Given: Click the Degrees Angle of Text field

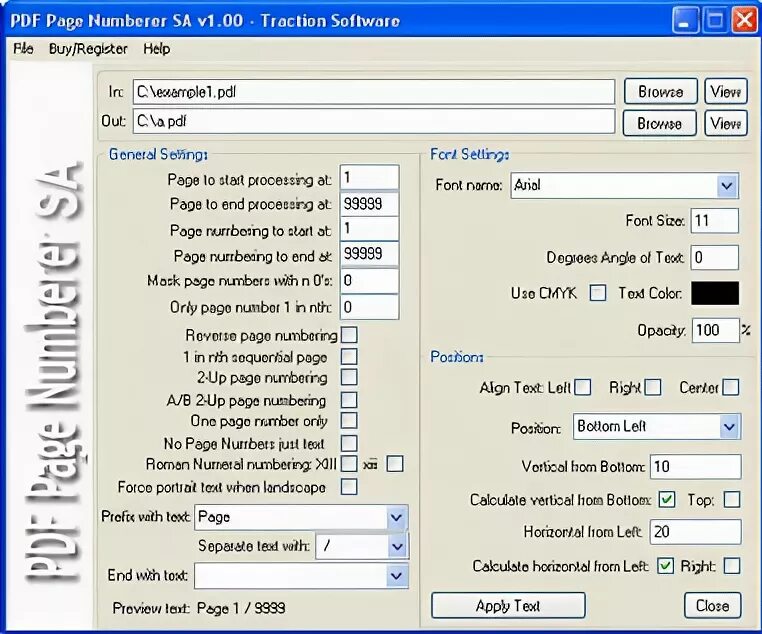Looking at the screenshot, I should pos(714,257).
